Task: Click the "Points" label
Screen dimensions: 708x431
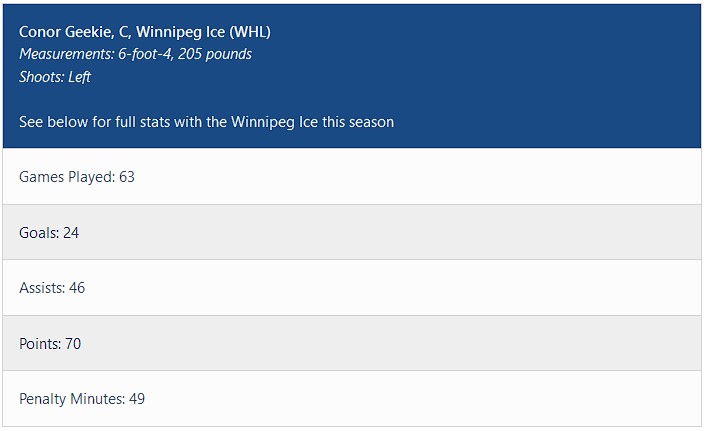Action: pyautogui.click(x=39, y=344)
